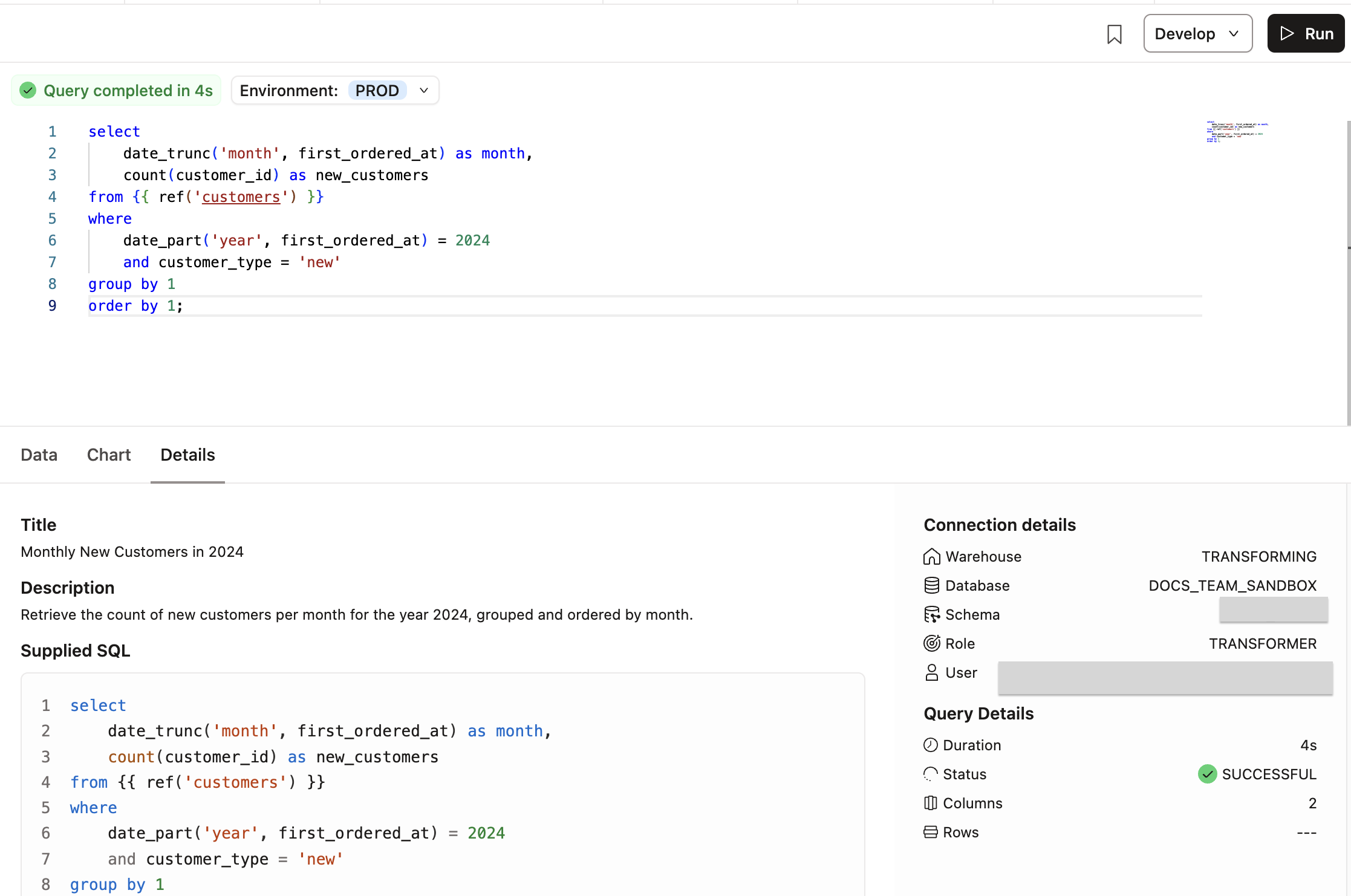1351x896 pixels.
Task: Click the Duration clock icon
Action: 930,745
